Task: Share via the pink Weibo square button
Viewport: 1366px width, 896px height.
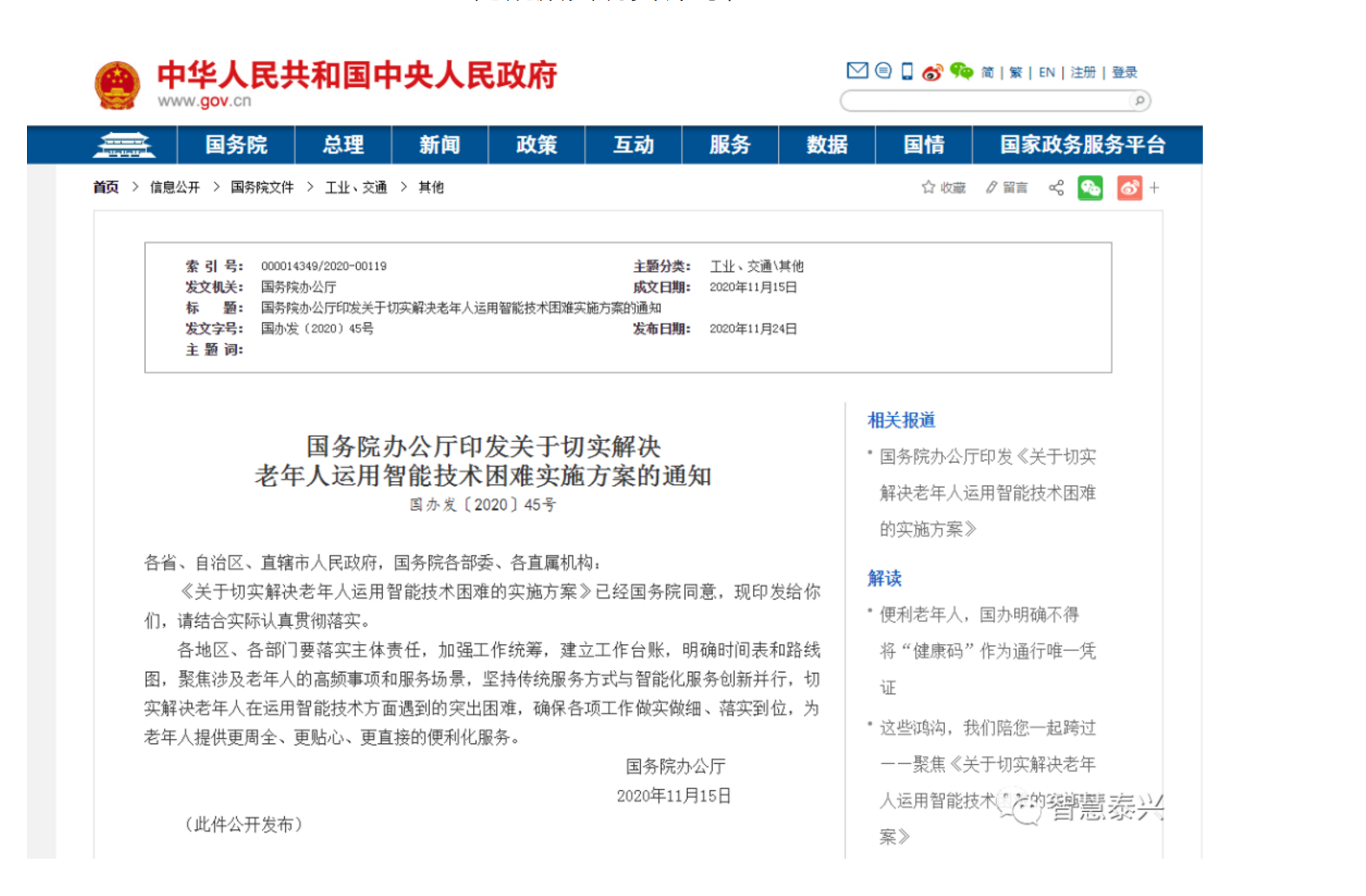Action: click(1129, 188)
